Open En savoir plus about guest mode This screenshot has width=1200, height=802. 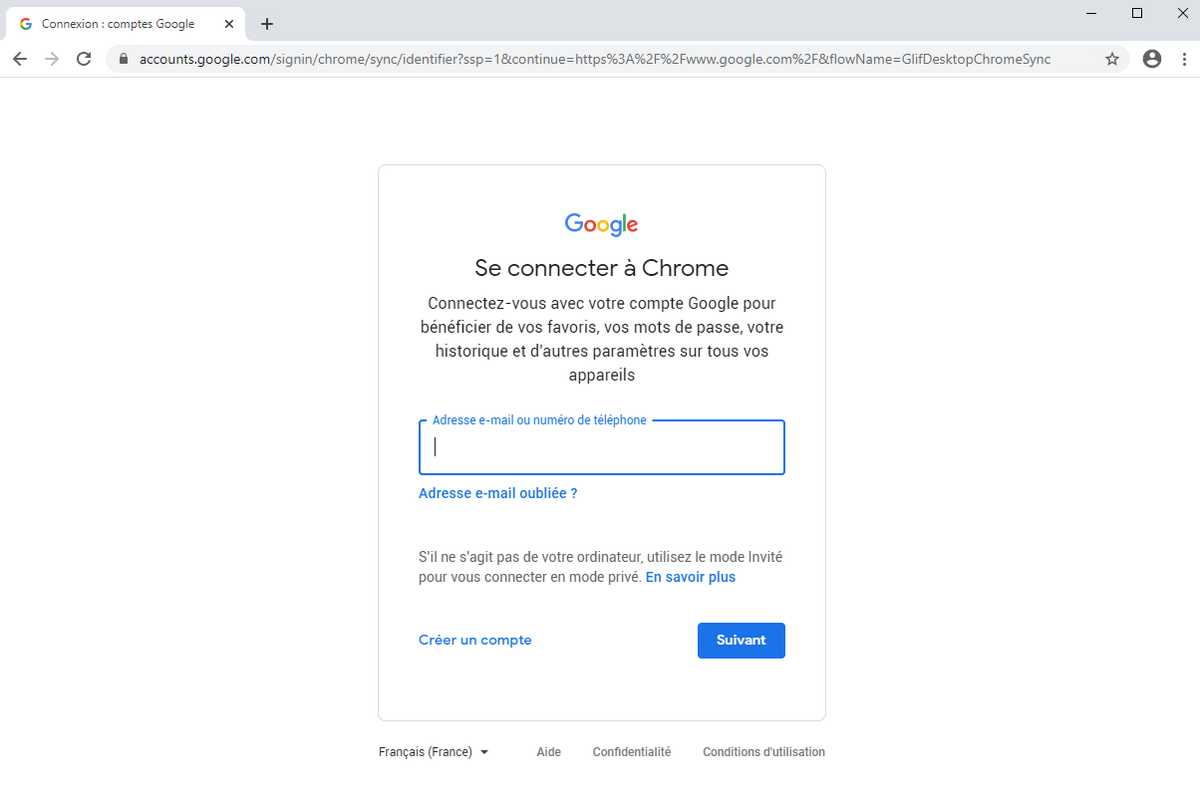point(690,577)
